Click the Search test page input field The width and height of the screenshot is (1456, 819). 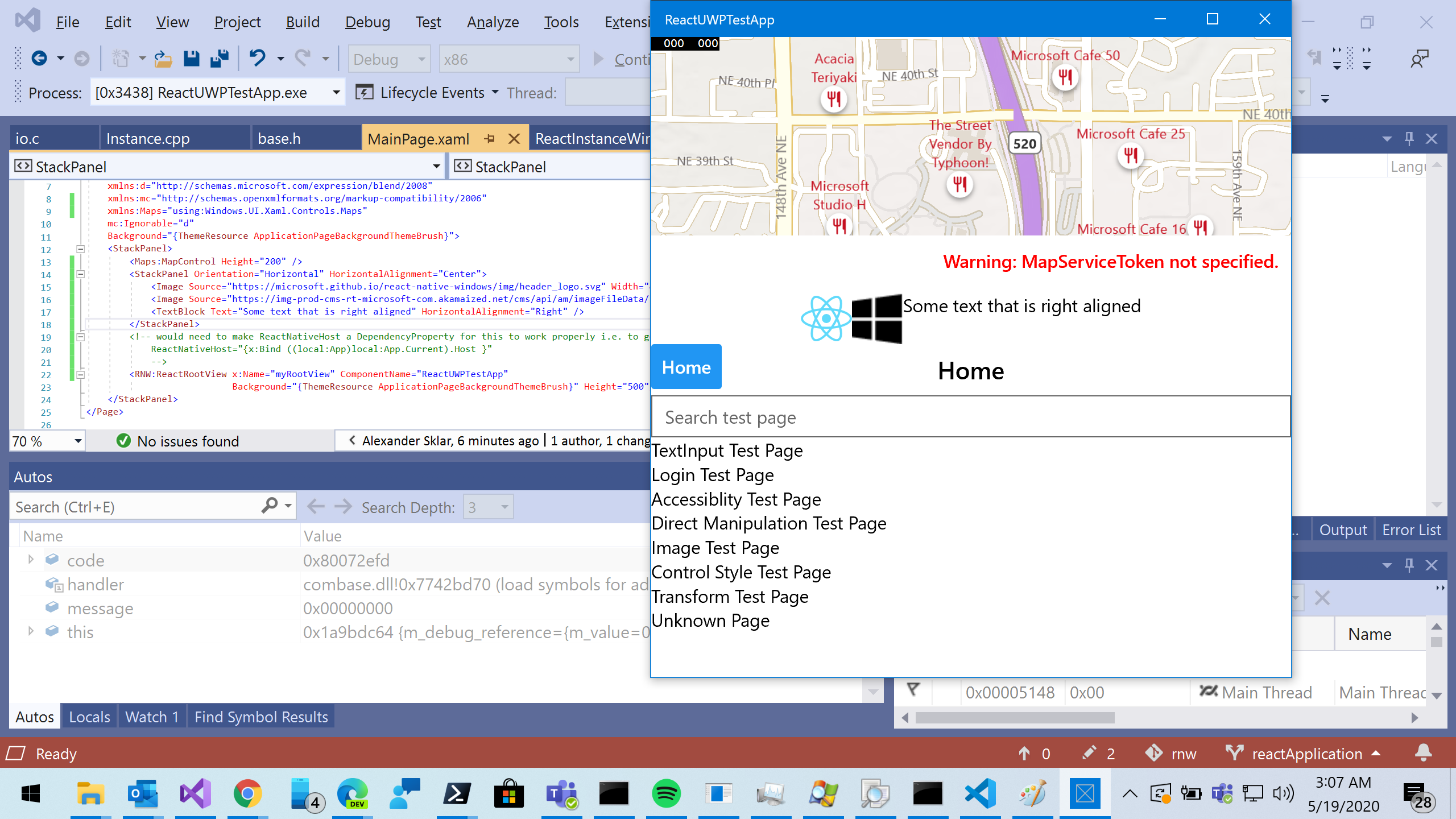click(x=970, y=417)
